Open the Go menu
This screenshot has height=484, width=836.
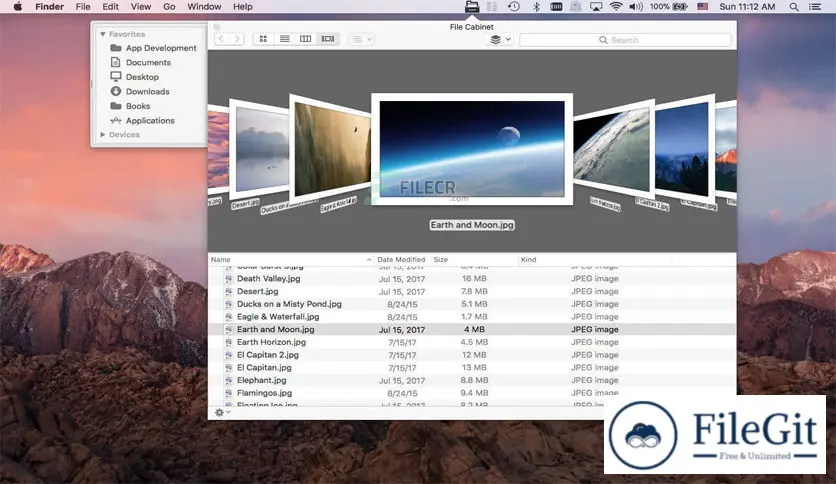pyautogui.click(x=169, y=6)
